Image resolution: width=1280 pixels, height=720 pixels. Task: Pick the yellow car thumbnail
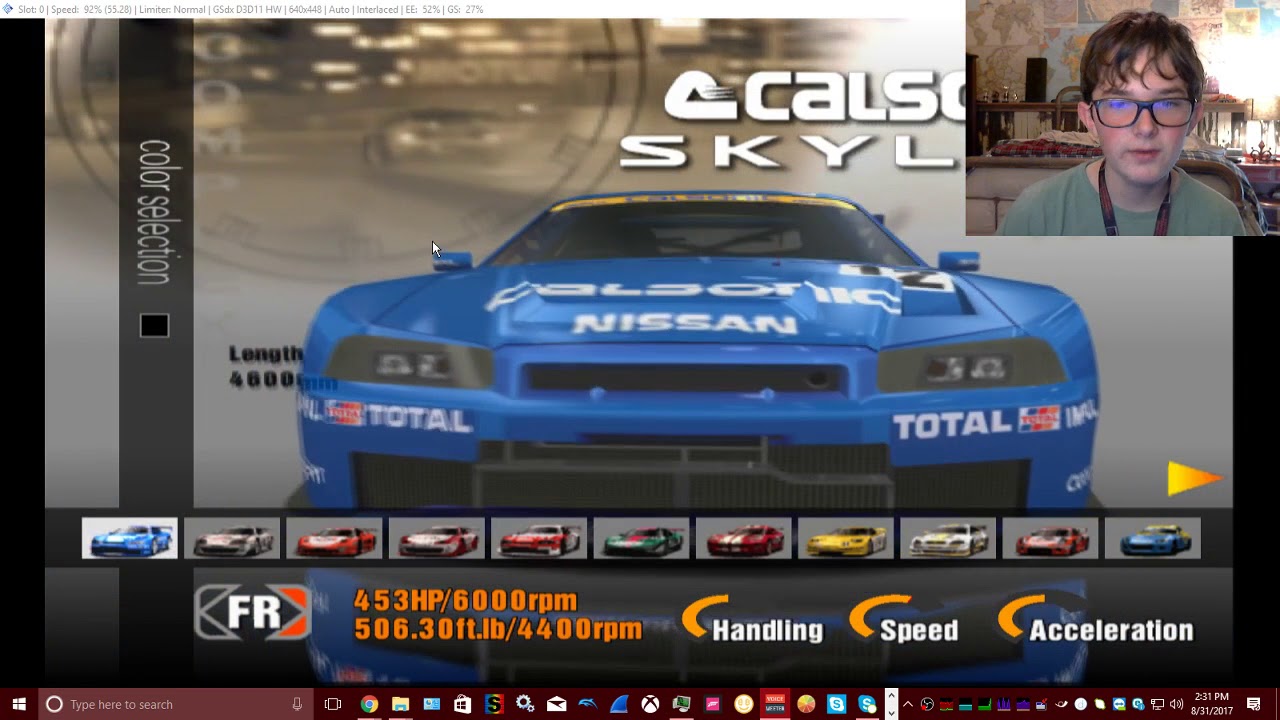coord(845,539)
